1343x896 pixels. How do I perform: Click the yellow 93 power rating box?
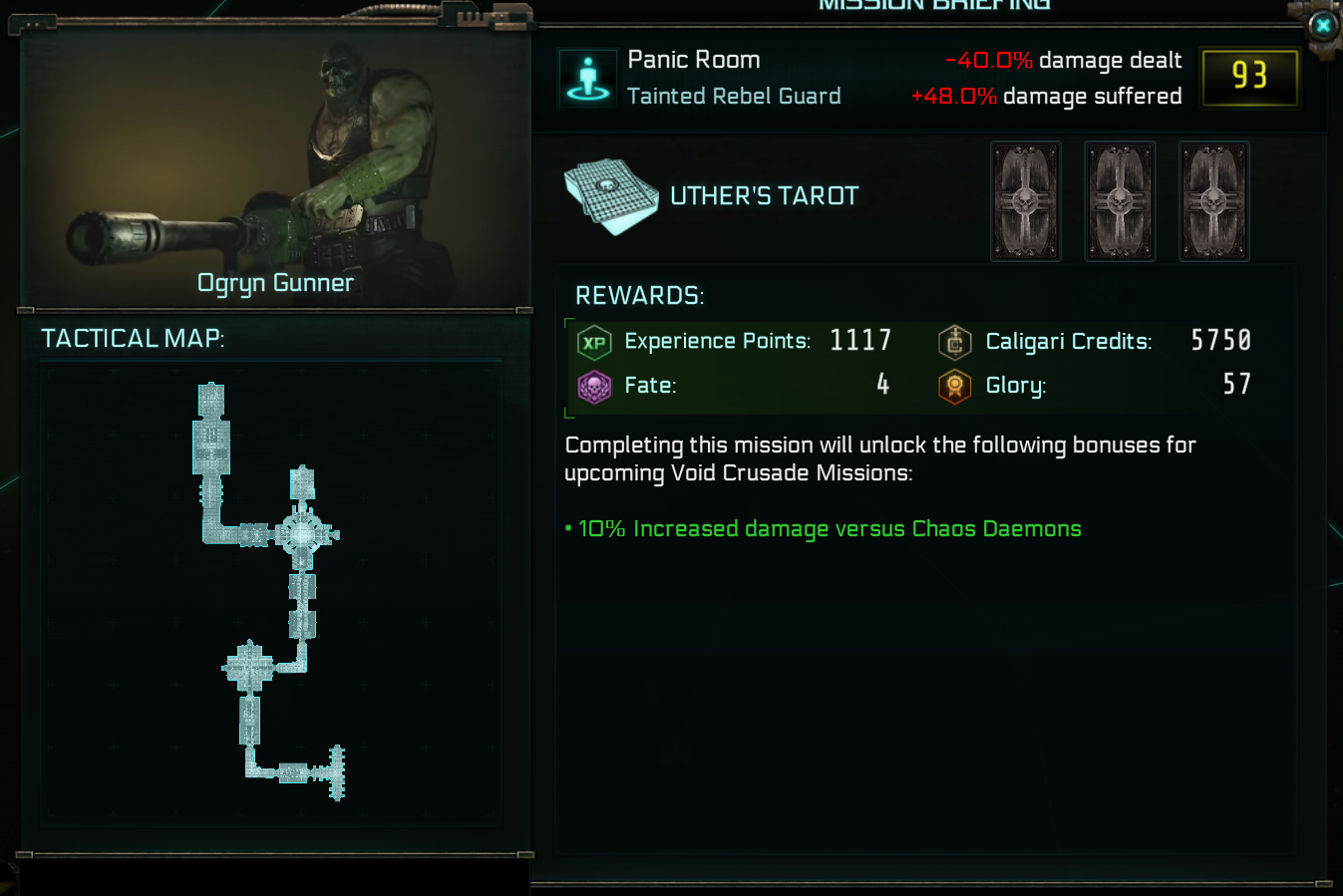tap(1250, 77)
